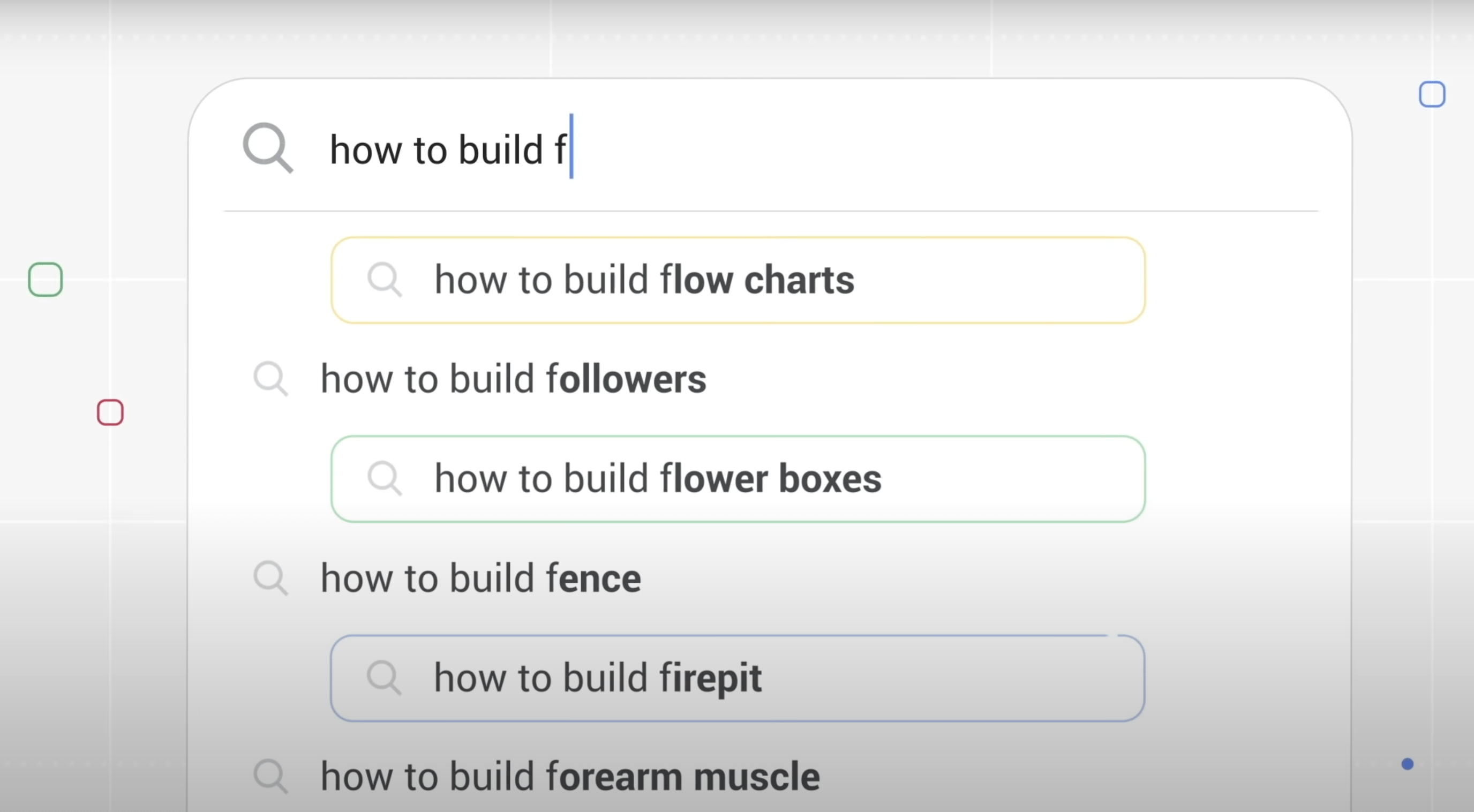The height and width of the screenshot is (812, 1474).
Task: Click the magnifier icon beside flower boxes
Action: (x=385, y=478)
